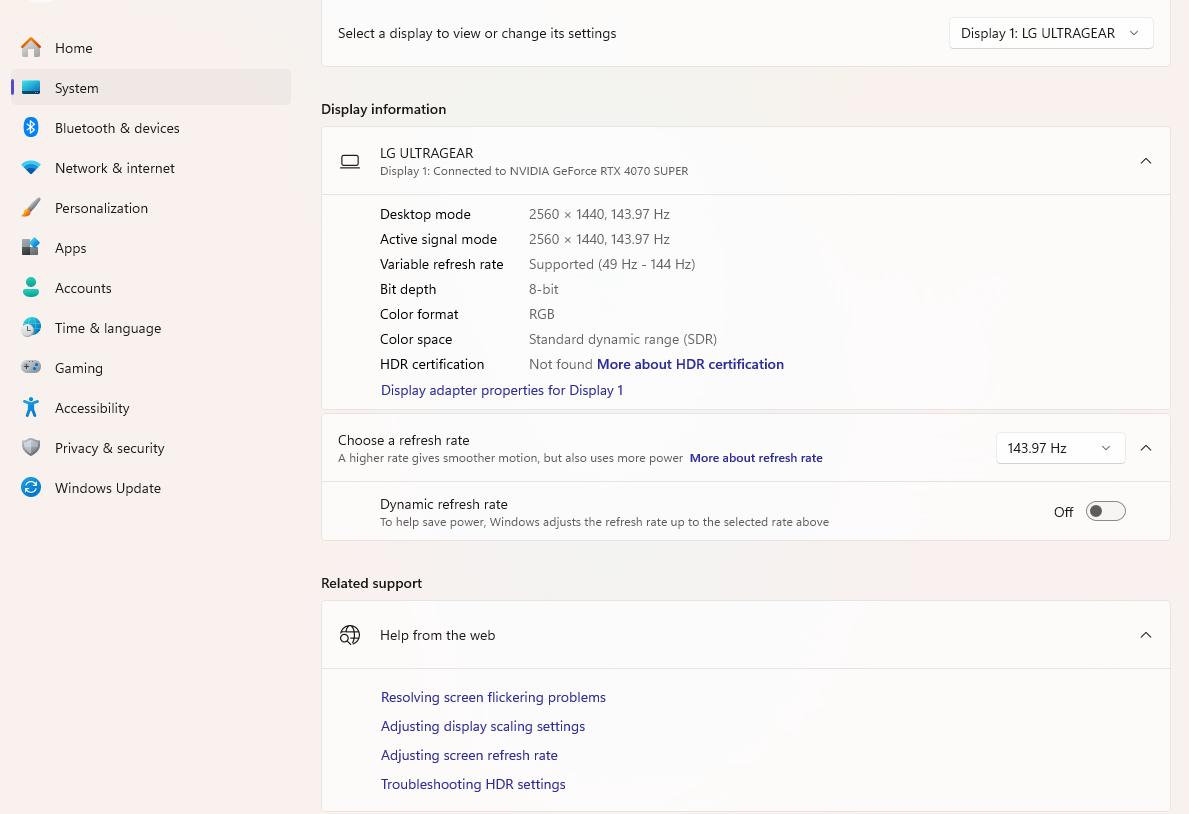
Task: Go to Bluetooth & devices settings
Action: coord(151,128)
